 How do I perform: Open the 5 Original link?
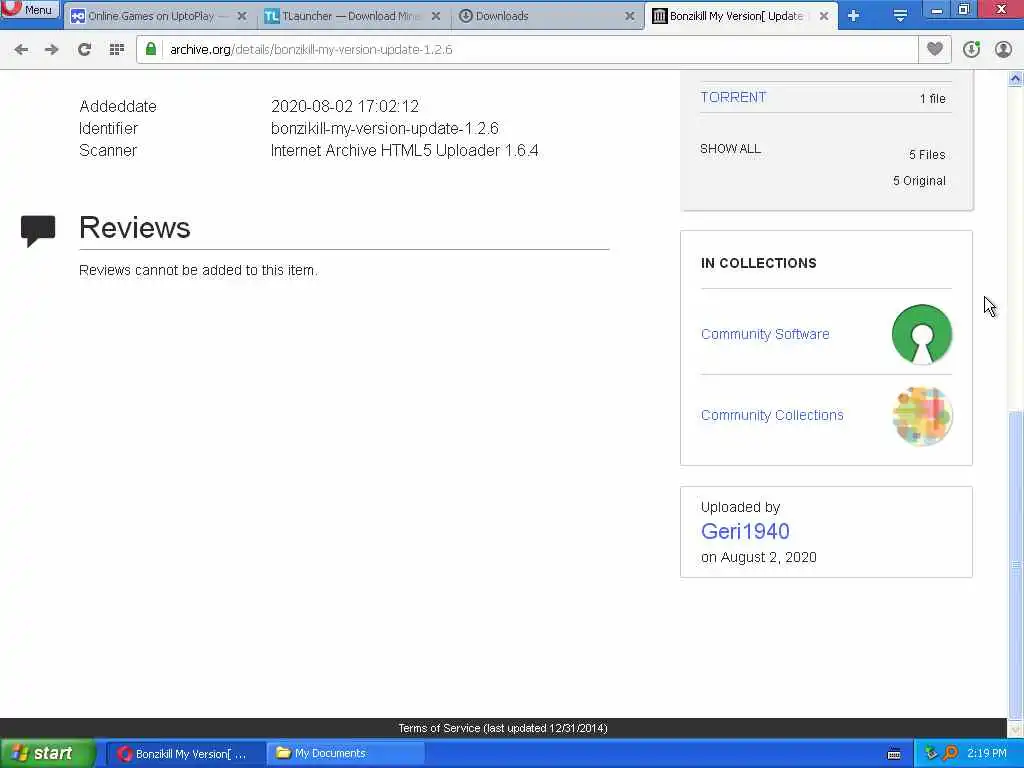[x=919, y=181]
